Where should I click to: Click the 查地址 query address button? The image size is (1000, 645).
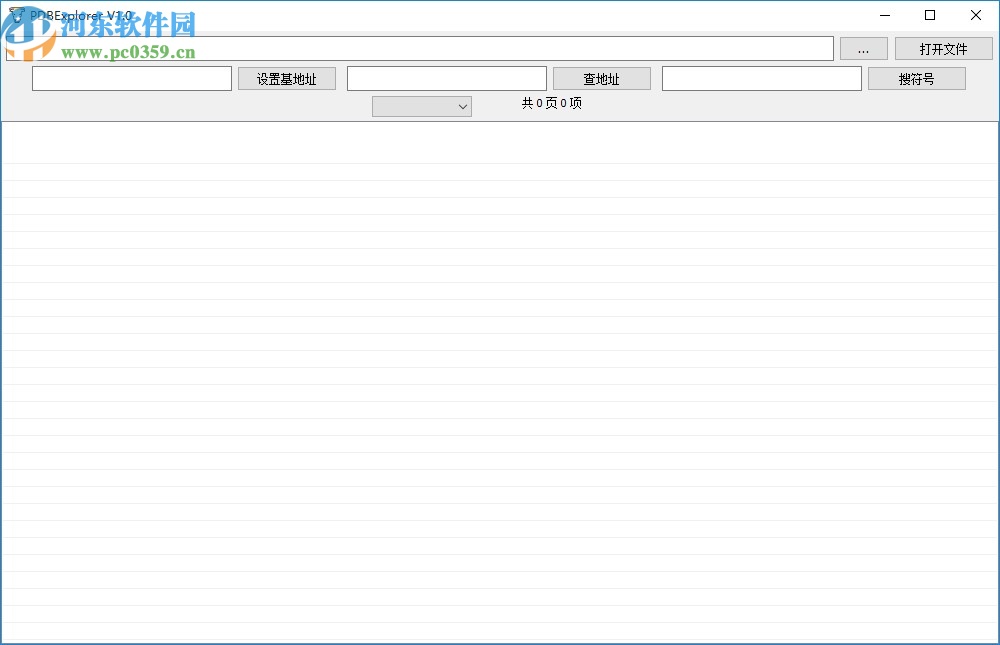pyautogui.click(x=602, y=78)
